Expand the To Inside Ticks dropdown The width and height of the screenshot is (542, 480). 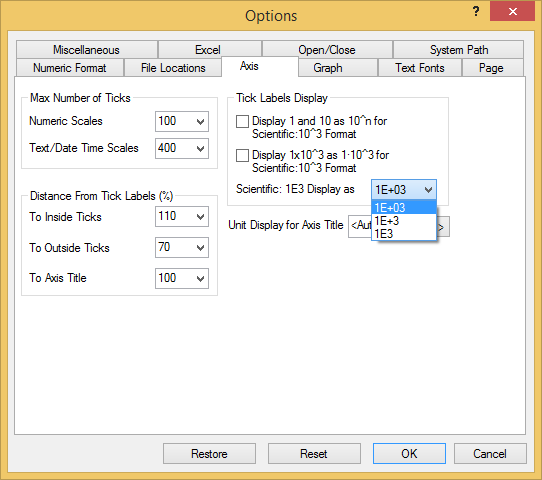[x=182, y=217]
